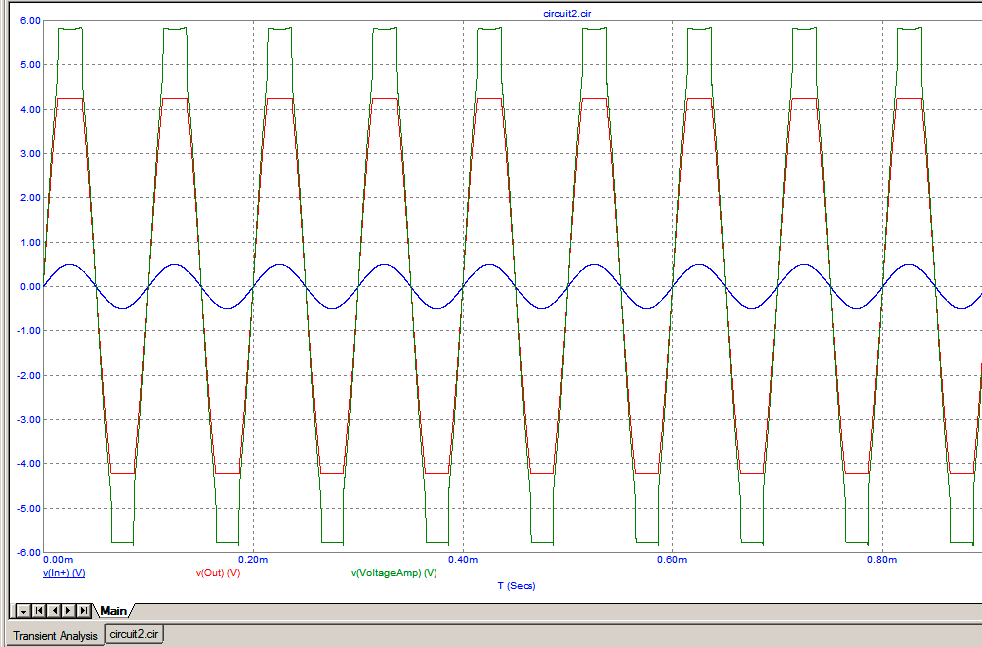Viewport: 982px width, 647px height.
Task: Open the page list dropdown arrow
Action: coord(23,611)
